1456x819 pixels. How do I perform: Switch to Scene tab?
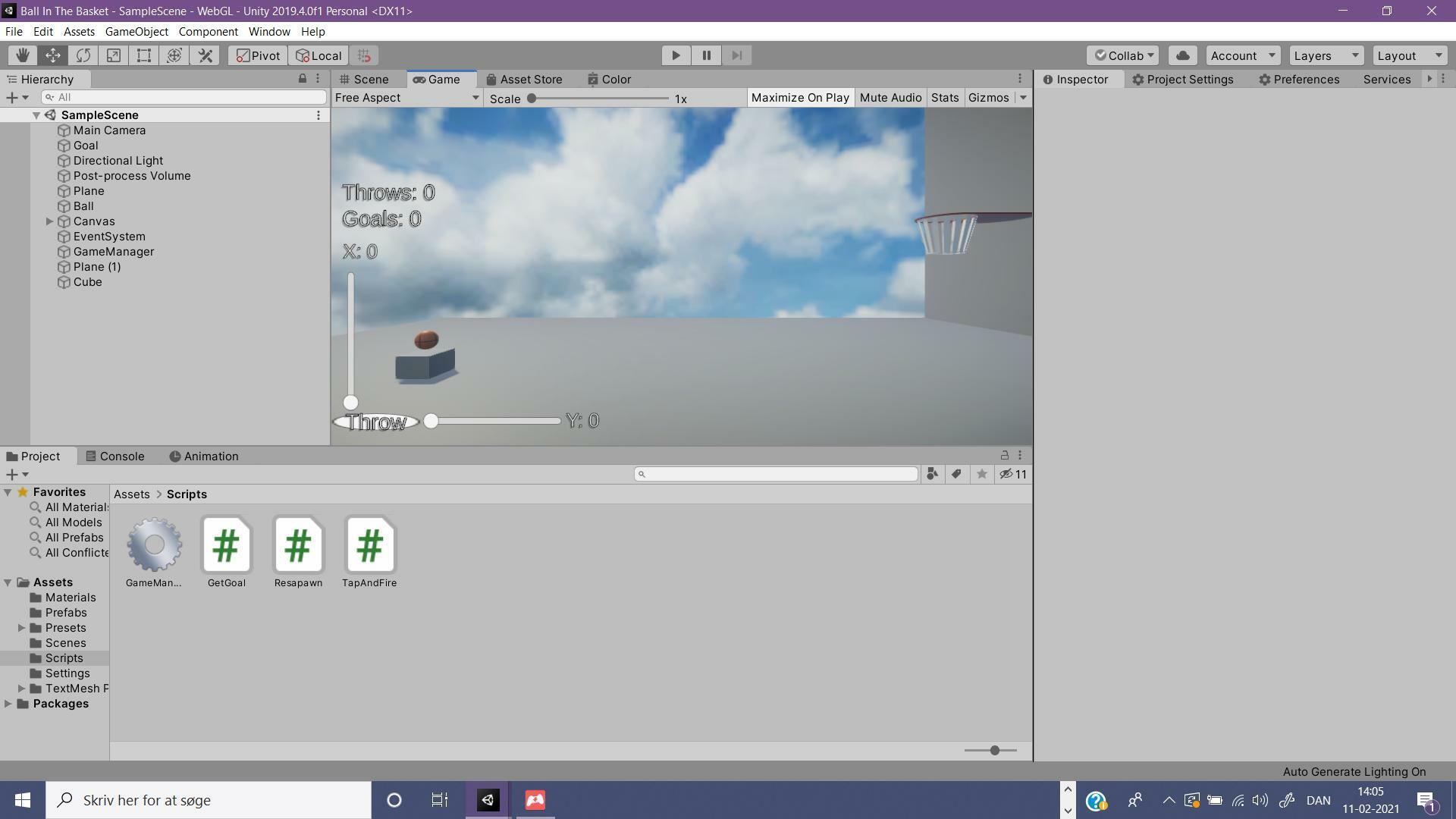click(365, 79)
